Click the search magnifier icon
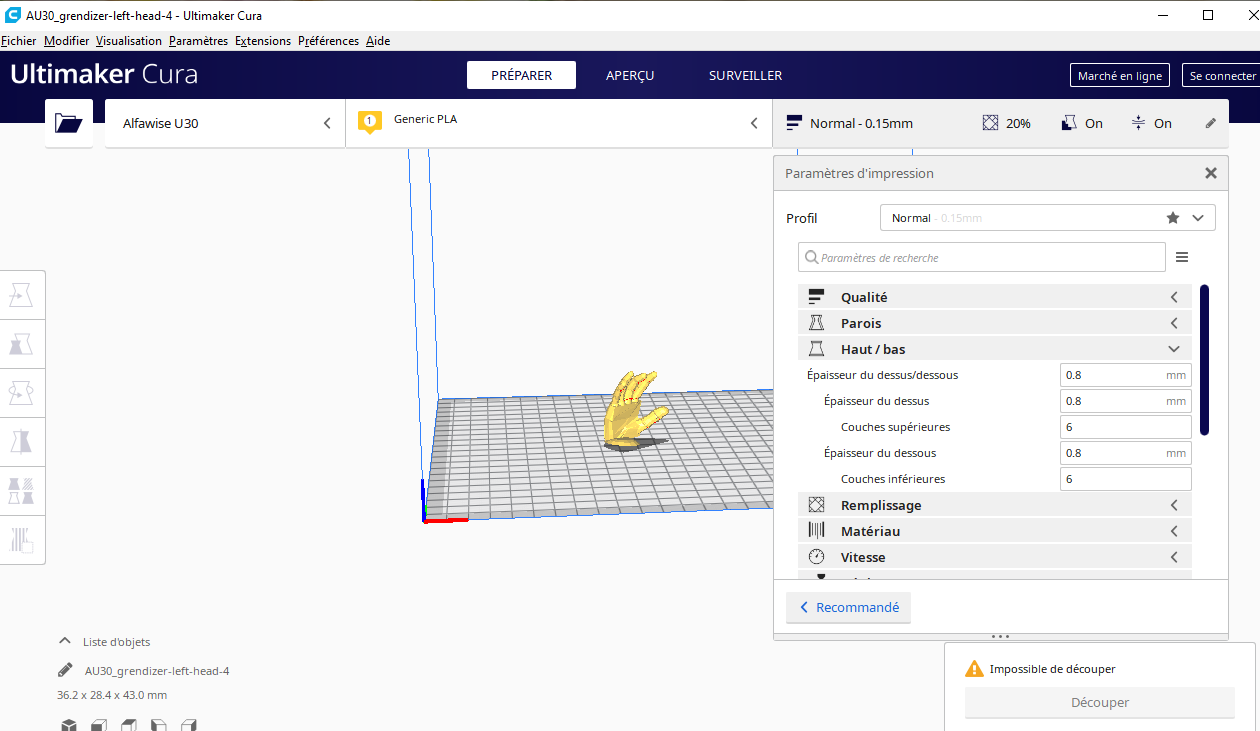Image resolution: width=1260 pixels, height=731 pixels. pyautogui.click(x=812, y=258)
